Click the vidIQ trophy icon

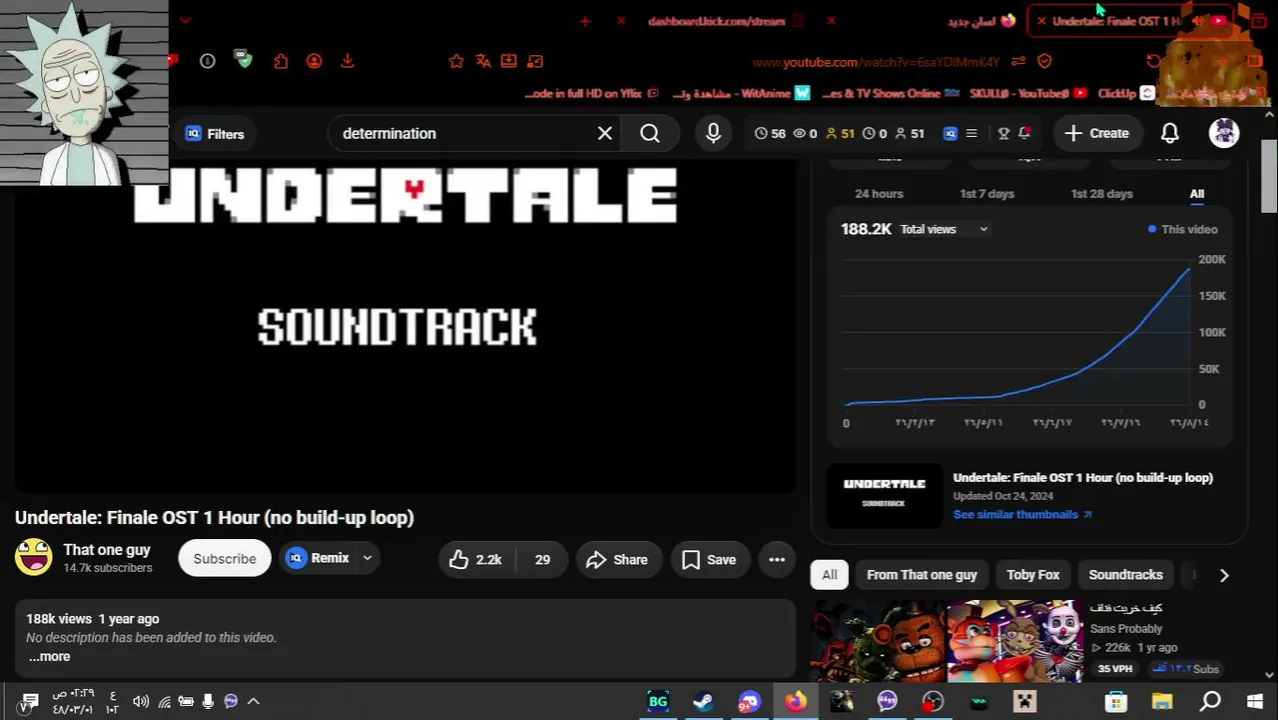click(1004, 133)
